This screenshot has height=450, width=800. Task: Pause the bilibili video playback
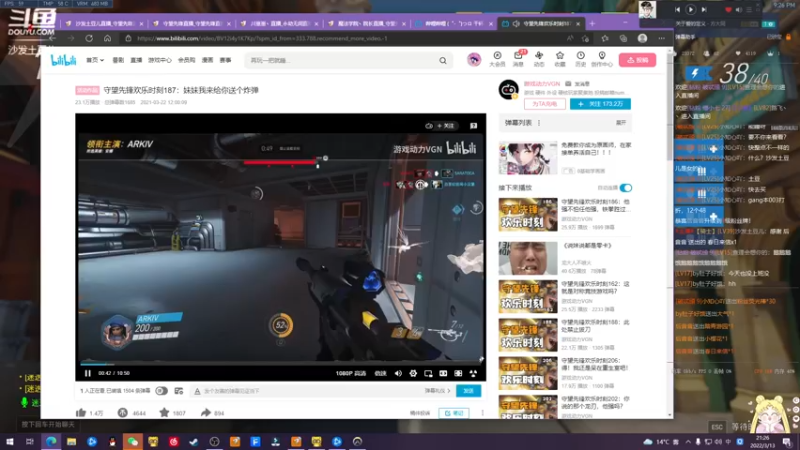87,373
